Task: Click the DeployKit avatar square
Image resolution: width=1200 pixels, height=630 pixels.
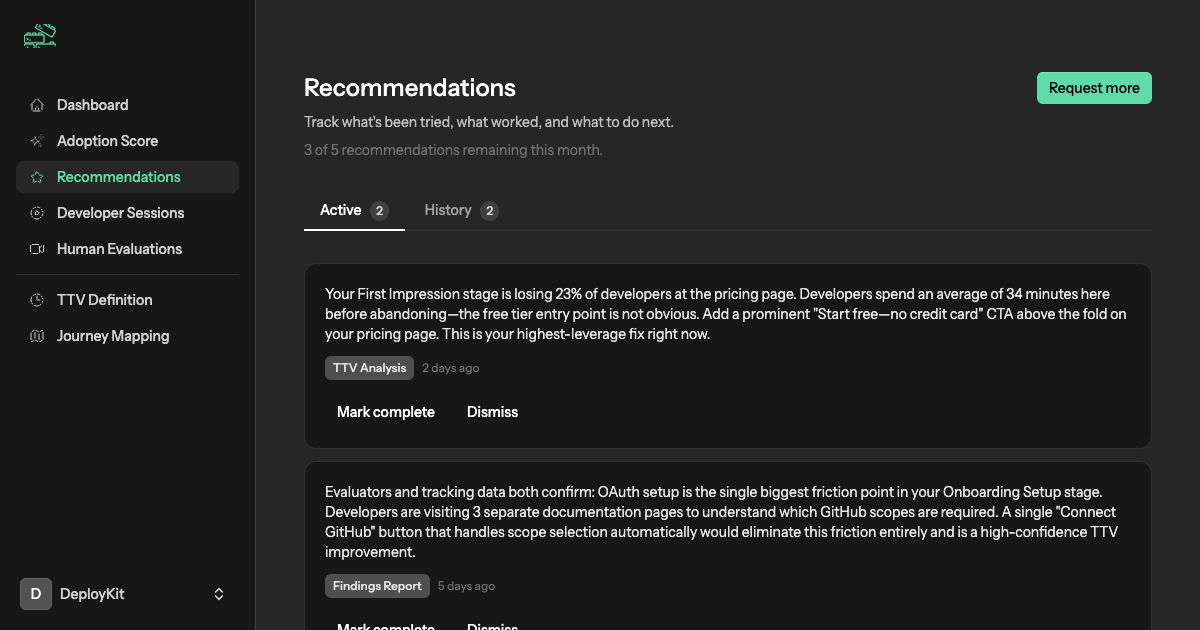Action: pos(35,593)
